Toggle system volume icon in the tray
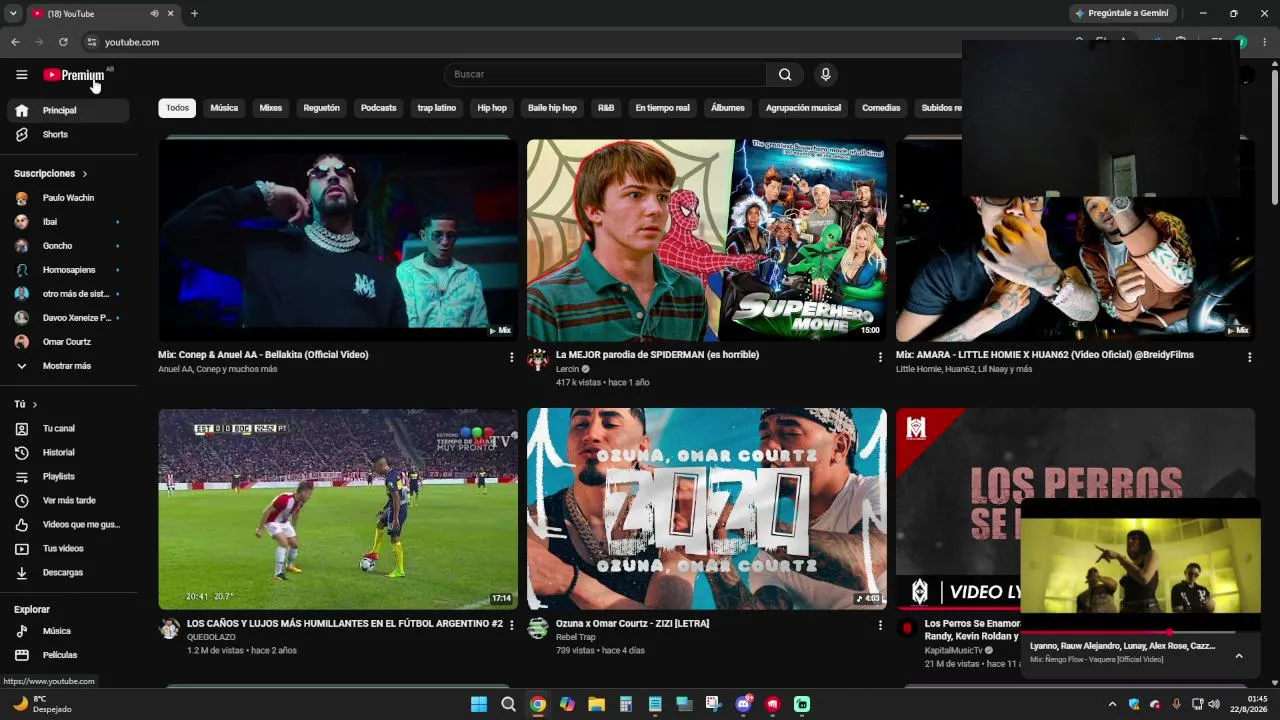 tap(1214, 704)
